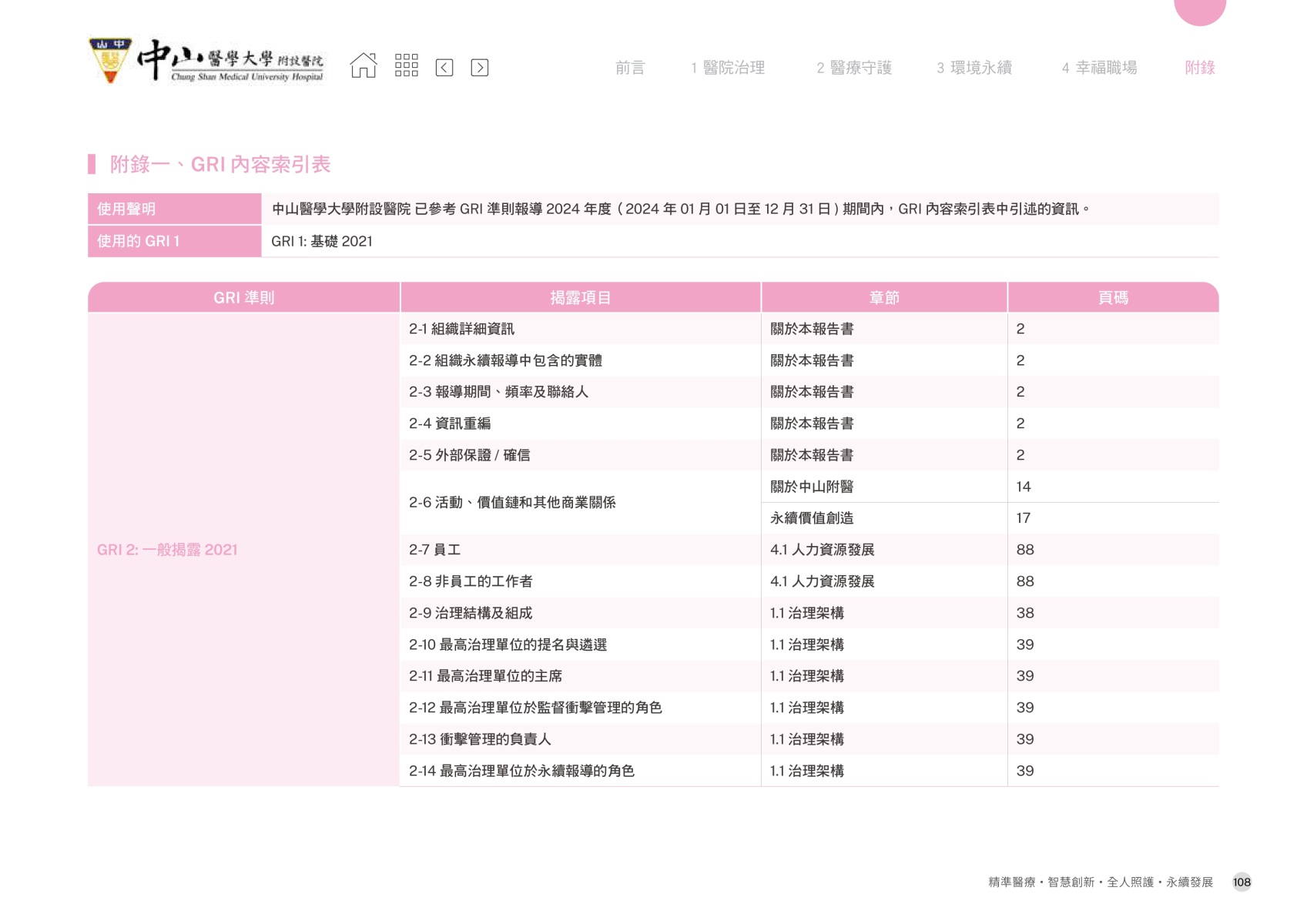Go to previous page arrow
The image size is (1307, 924).
click(x=444, y=68)
